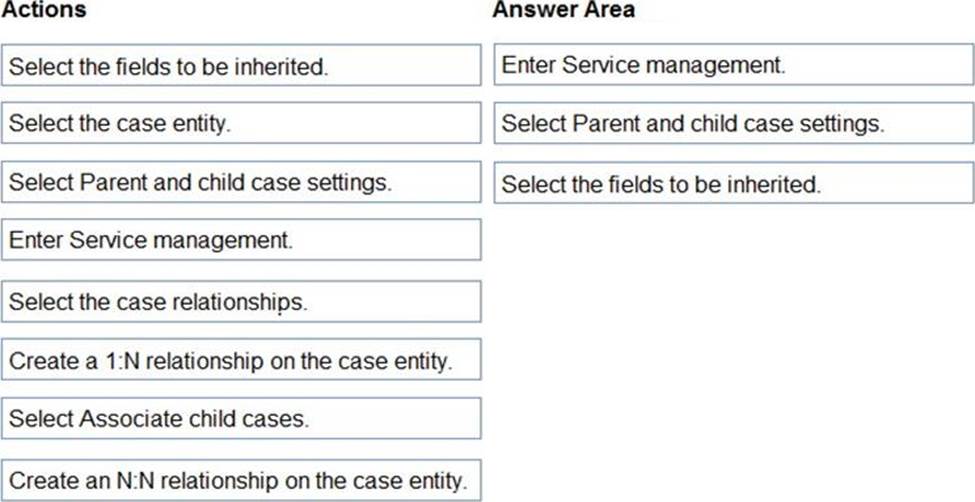
Task: Select 'Select the case relationships' action box
Action: click(241, 301)
